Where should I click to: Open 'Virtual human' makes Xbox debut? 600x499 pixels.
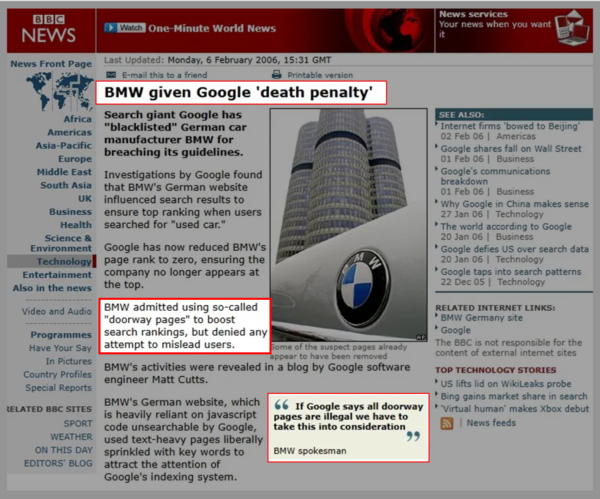click(x=515, y=409)
